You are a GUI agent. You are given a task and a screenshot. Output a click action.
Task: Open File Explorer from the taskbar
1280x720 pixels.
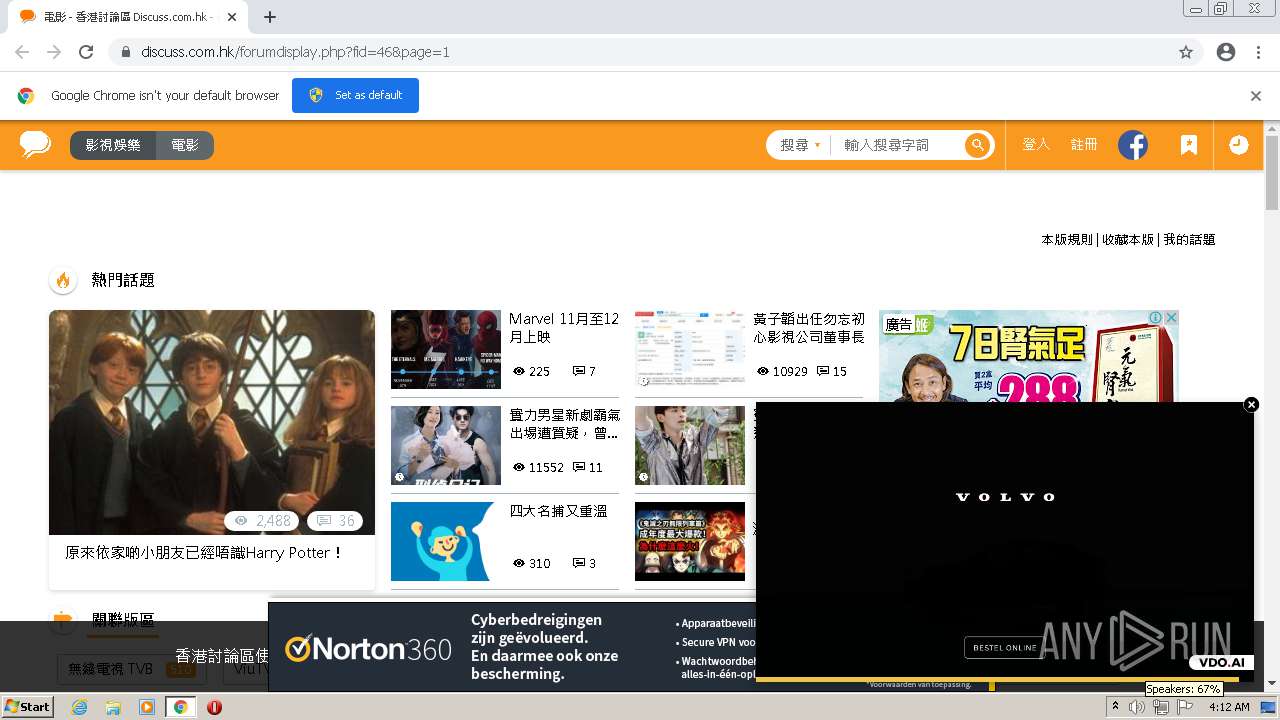113,707
